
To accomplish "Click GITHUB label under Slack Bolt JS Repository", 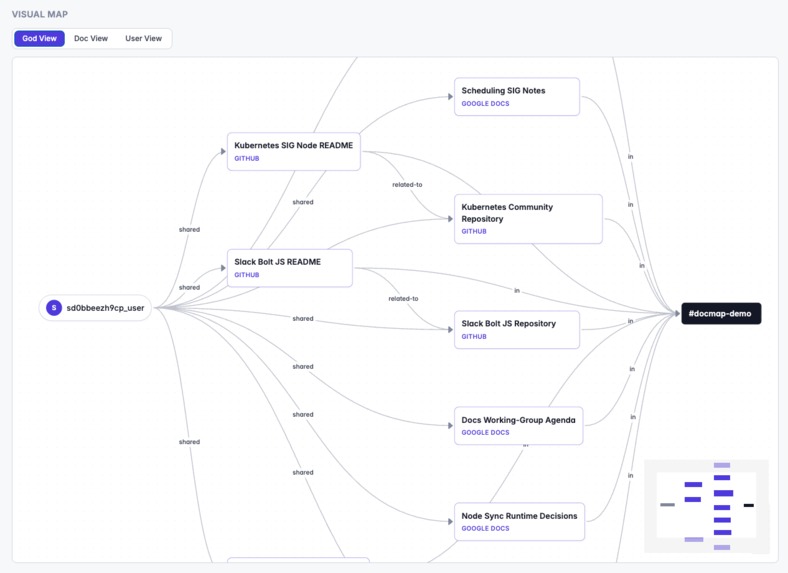I will pos(474,336).
